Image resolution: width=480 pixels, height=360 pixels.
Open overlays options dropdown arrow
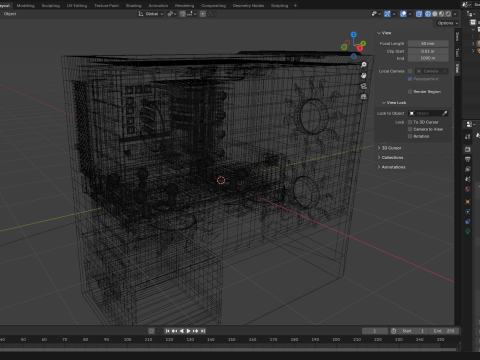pyautogui.click(x=410, y=14)
